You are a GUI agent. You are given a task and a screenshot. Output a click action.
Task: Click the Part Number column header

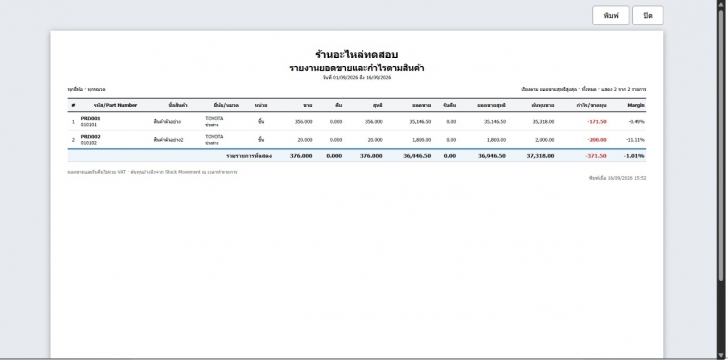pos(115,105)
